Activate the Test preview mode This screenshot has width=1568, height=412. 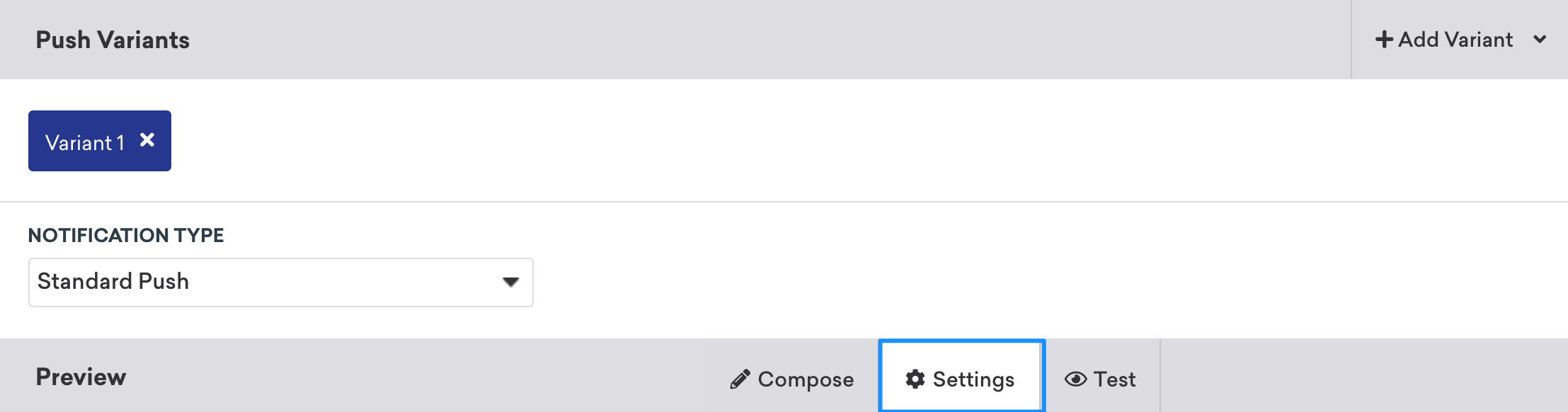coord(1099,379)
